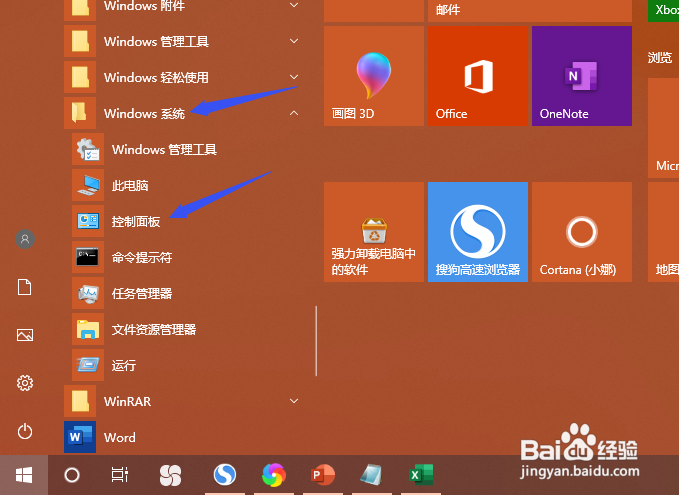679x495 pixels.
Task: Launch Sogou browser tile (搜狗高速浏览器)
Action: 478,232
